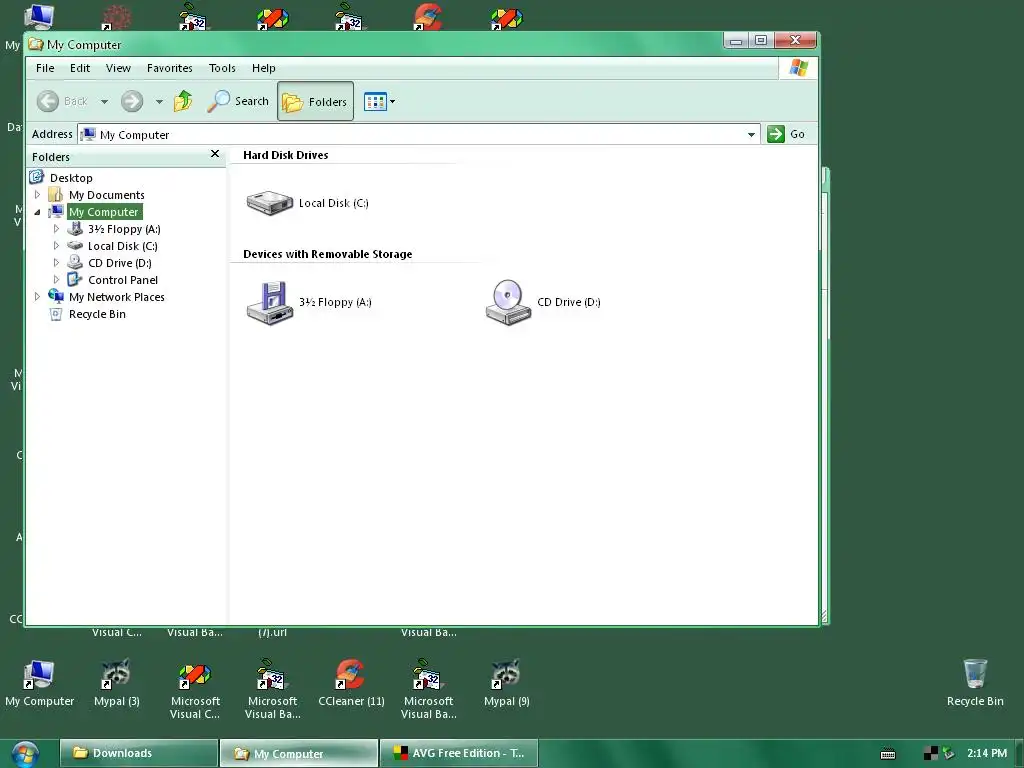The height and width of the screenshot is (768, 1024).
Task: Maximize the My Computer window
Action: point(761,40)
